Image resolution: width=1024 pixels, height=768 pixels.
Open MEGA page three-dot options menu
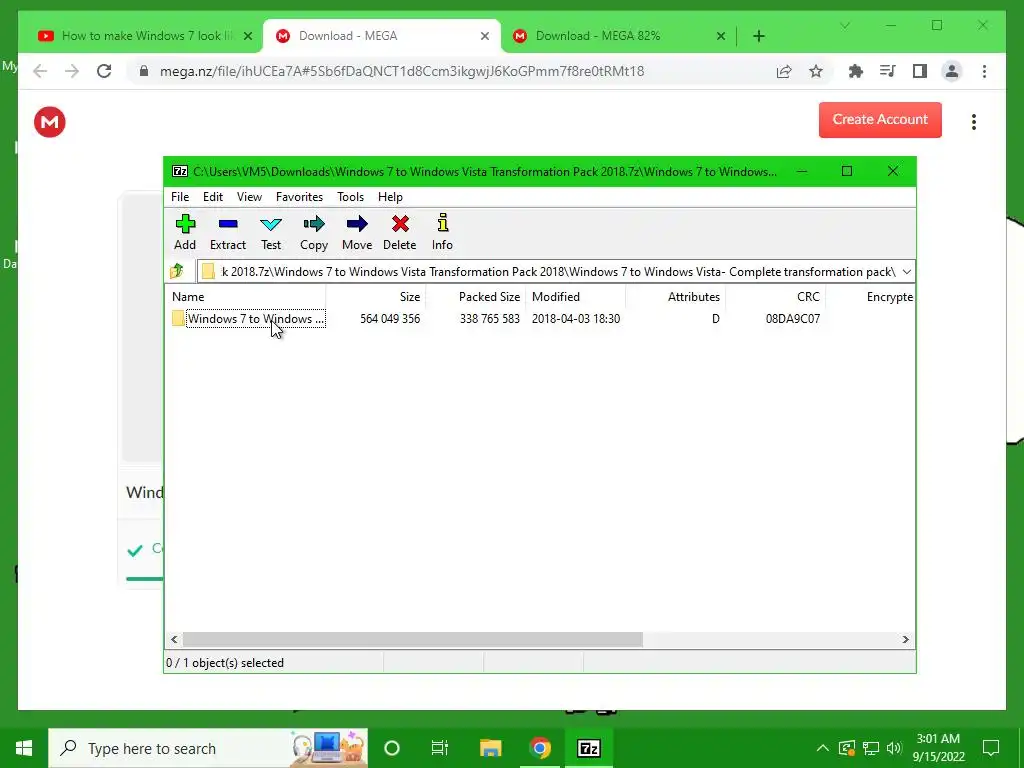tap(974, 122)
